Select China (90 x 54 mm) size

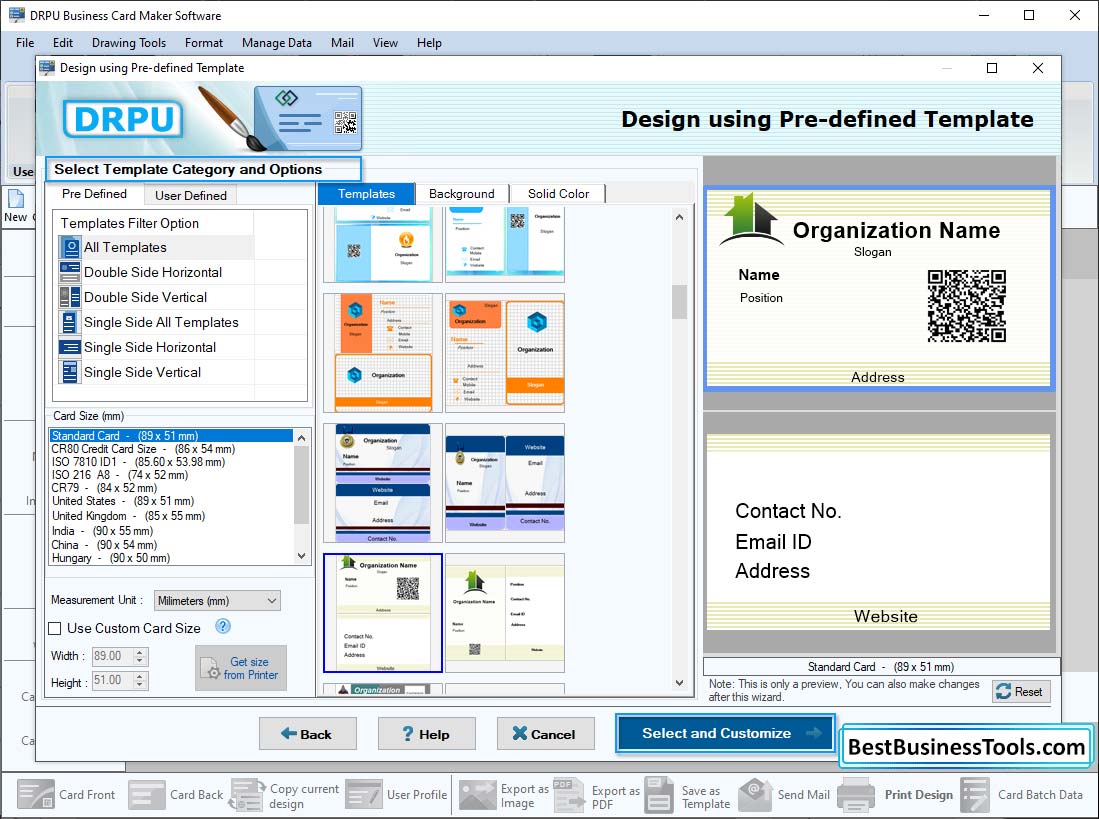[x=170, y=545]
